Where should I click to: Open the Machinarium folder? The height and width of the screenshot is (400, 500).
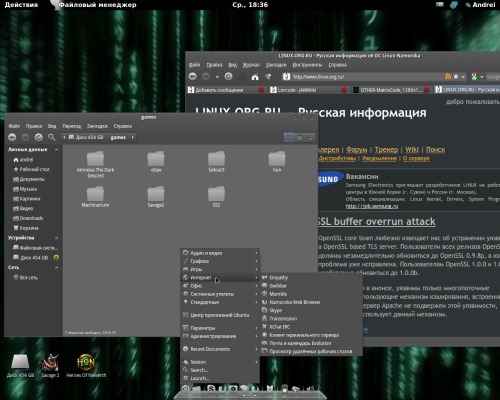(95, 197)
